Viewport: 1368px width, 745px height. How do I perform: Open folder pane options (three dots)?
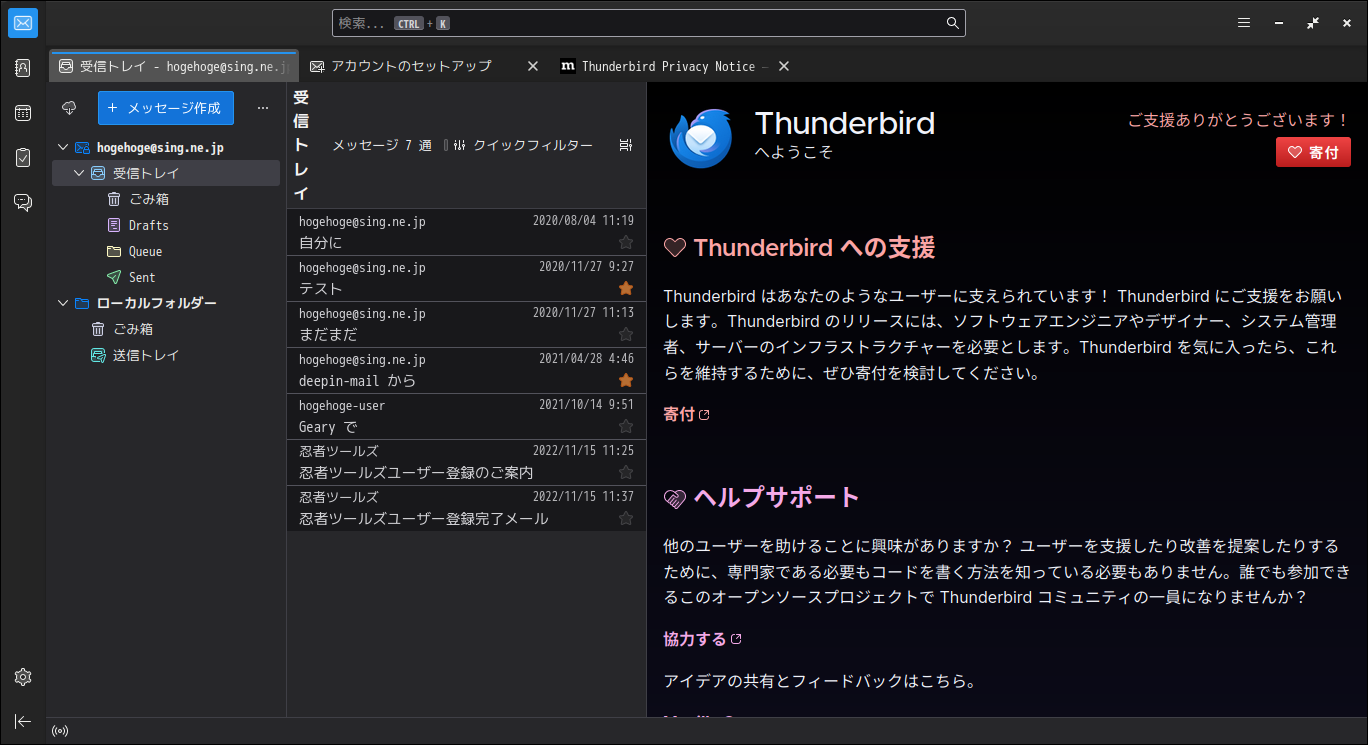(x=263, y=108)
